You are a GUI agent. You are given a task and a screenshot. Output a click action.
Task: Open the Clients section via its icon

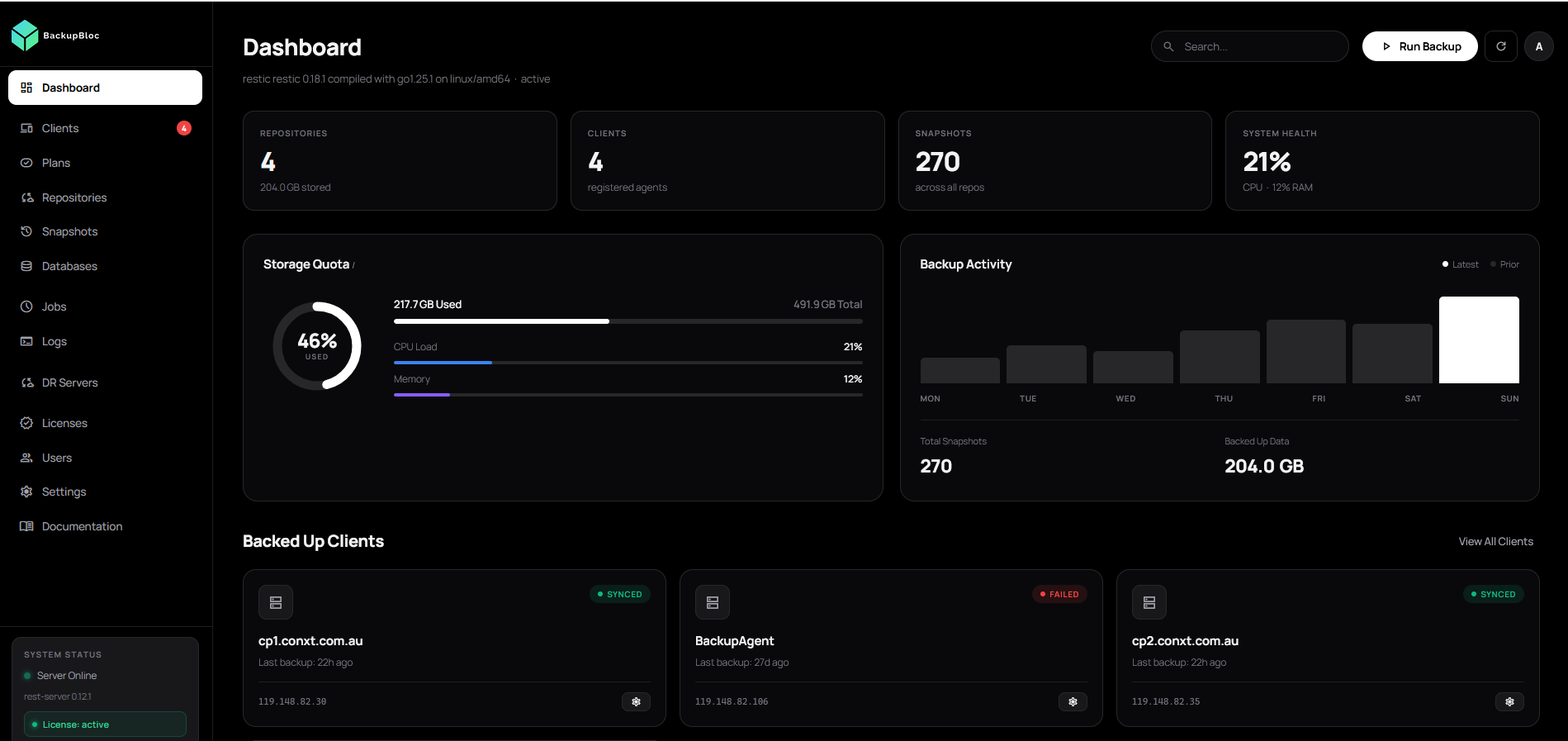tap(26, 128)
